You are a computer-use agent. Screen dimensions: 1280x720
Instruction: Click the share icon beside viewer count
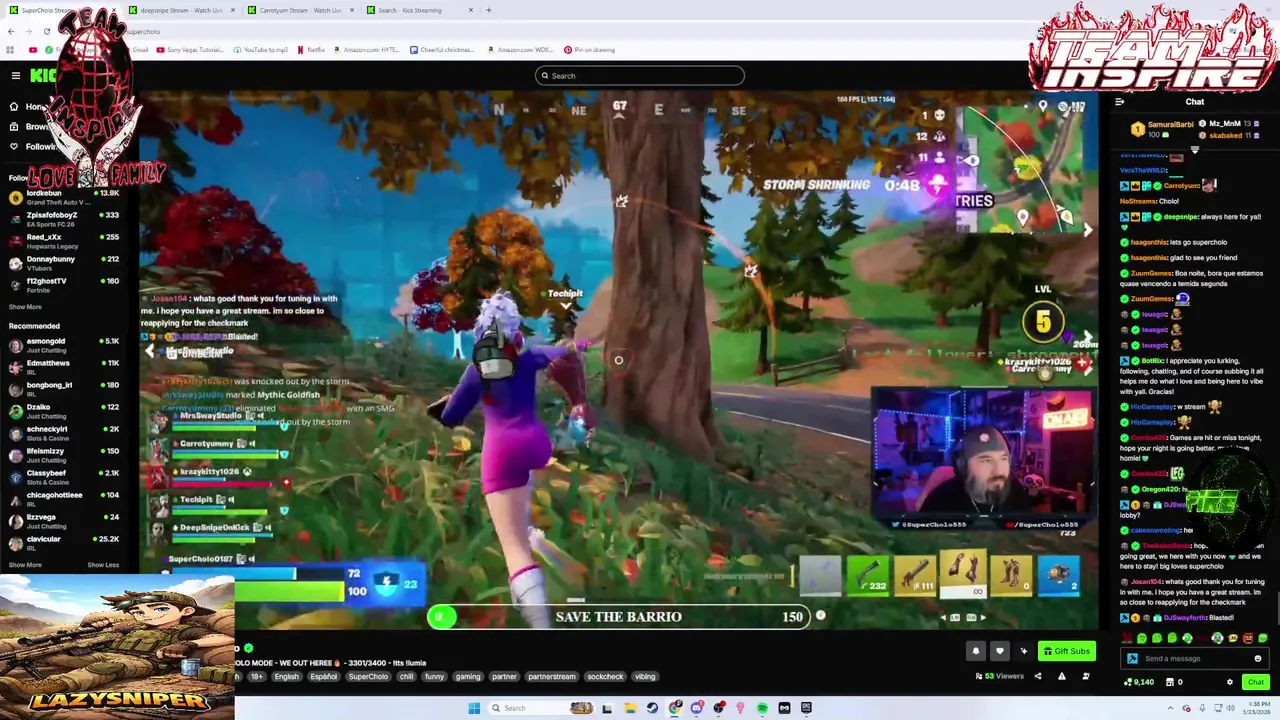click(x=1037, y=676)
